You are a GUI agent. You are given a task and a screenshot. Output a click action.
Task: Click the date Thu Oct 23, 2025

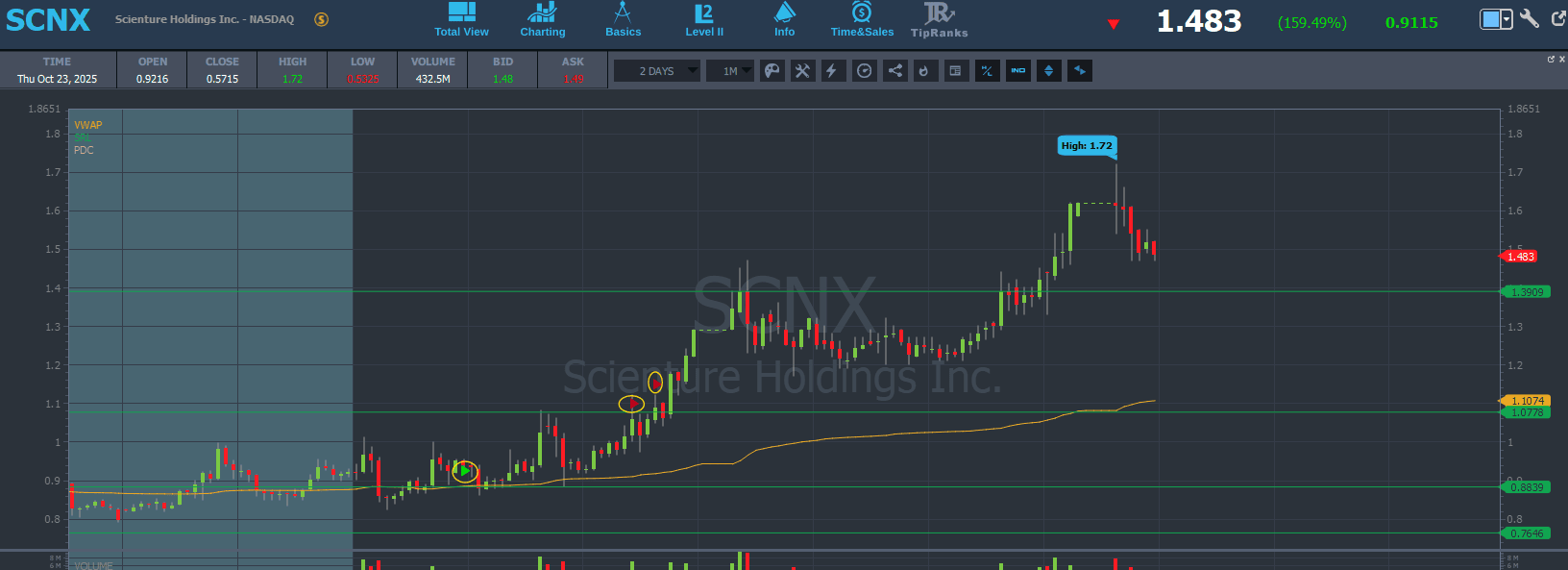point(58,79)
